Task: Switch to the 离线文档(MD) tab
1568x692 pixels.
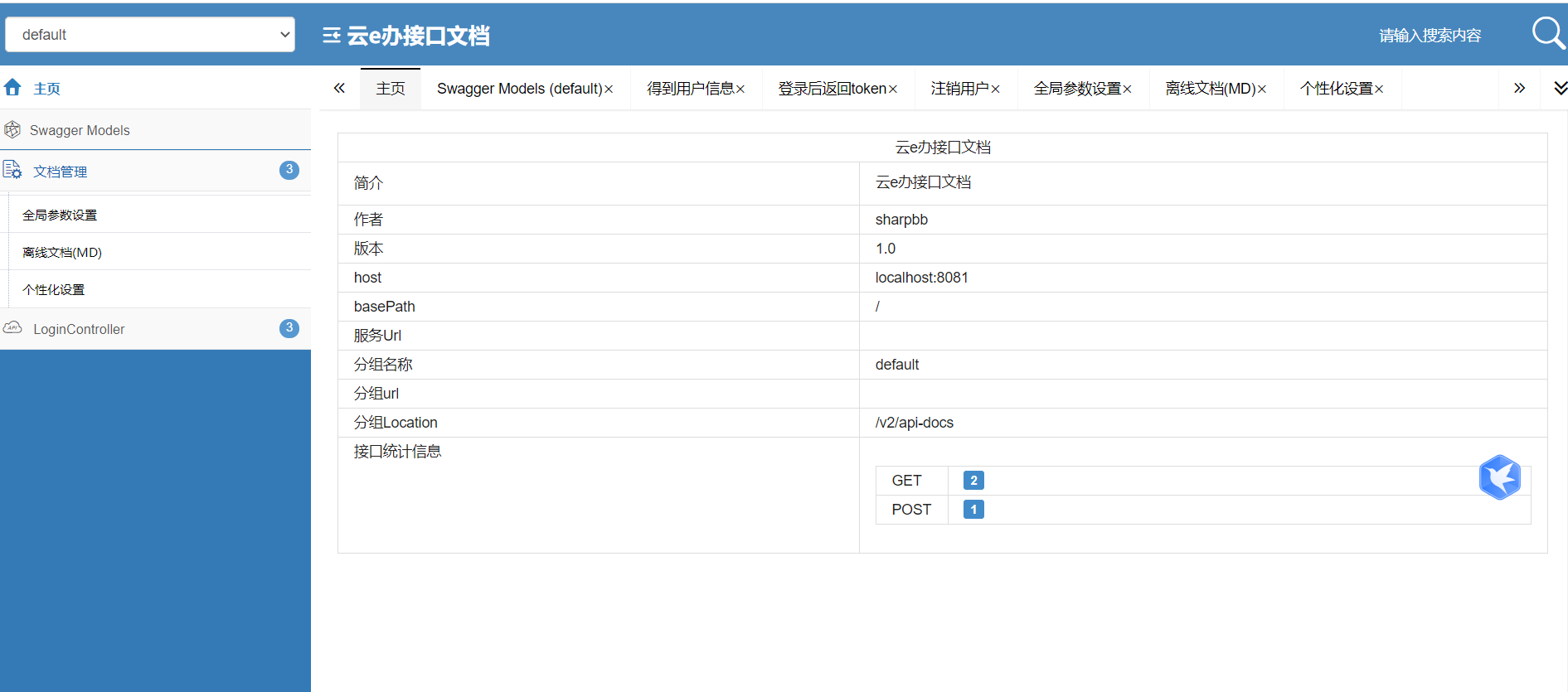Action: pos(1210,89)
